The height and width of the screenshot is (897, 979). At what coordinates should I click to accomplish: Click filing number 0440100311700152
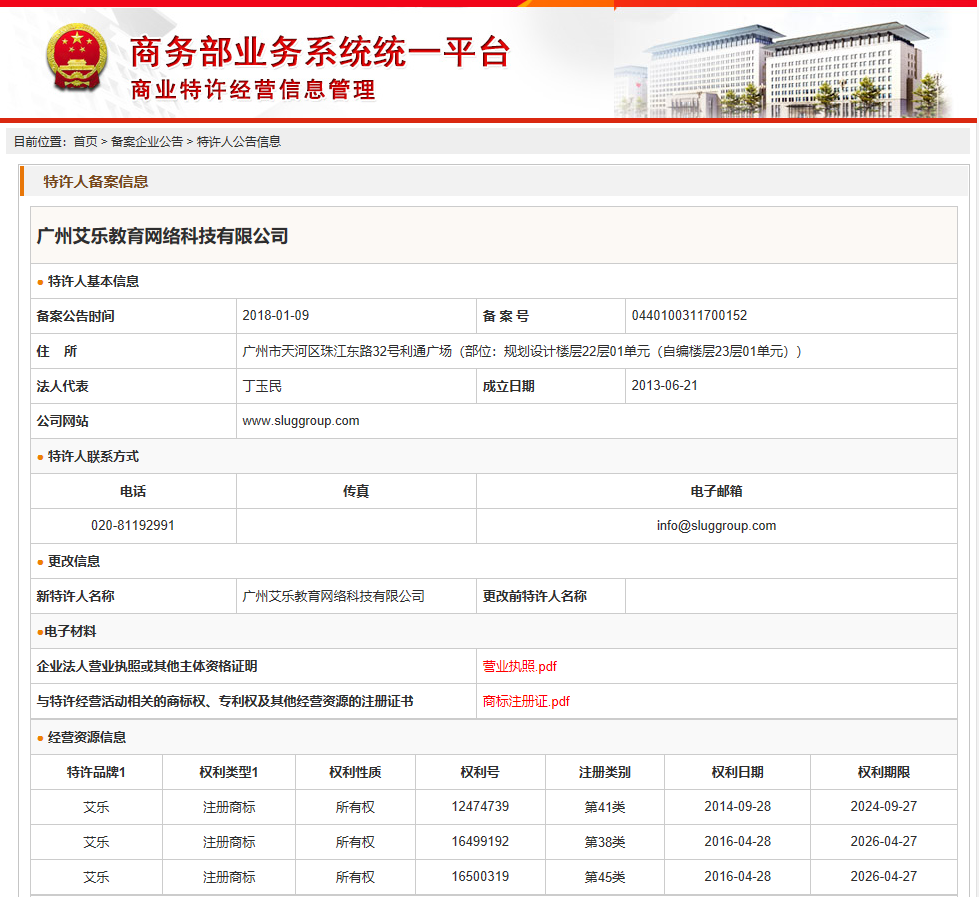(x=689, y=315)
